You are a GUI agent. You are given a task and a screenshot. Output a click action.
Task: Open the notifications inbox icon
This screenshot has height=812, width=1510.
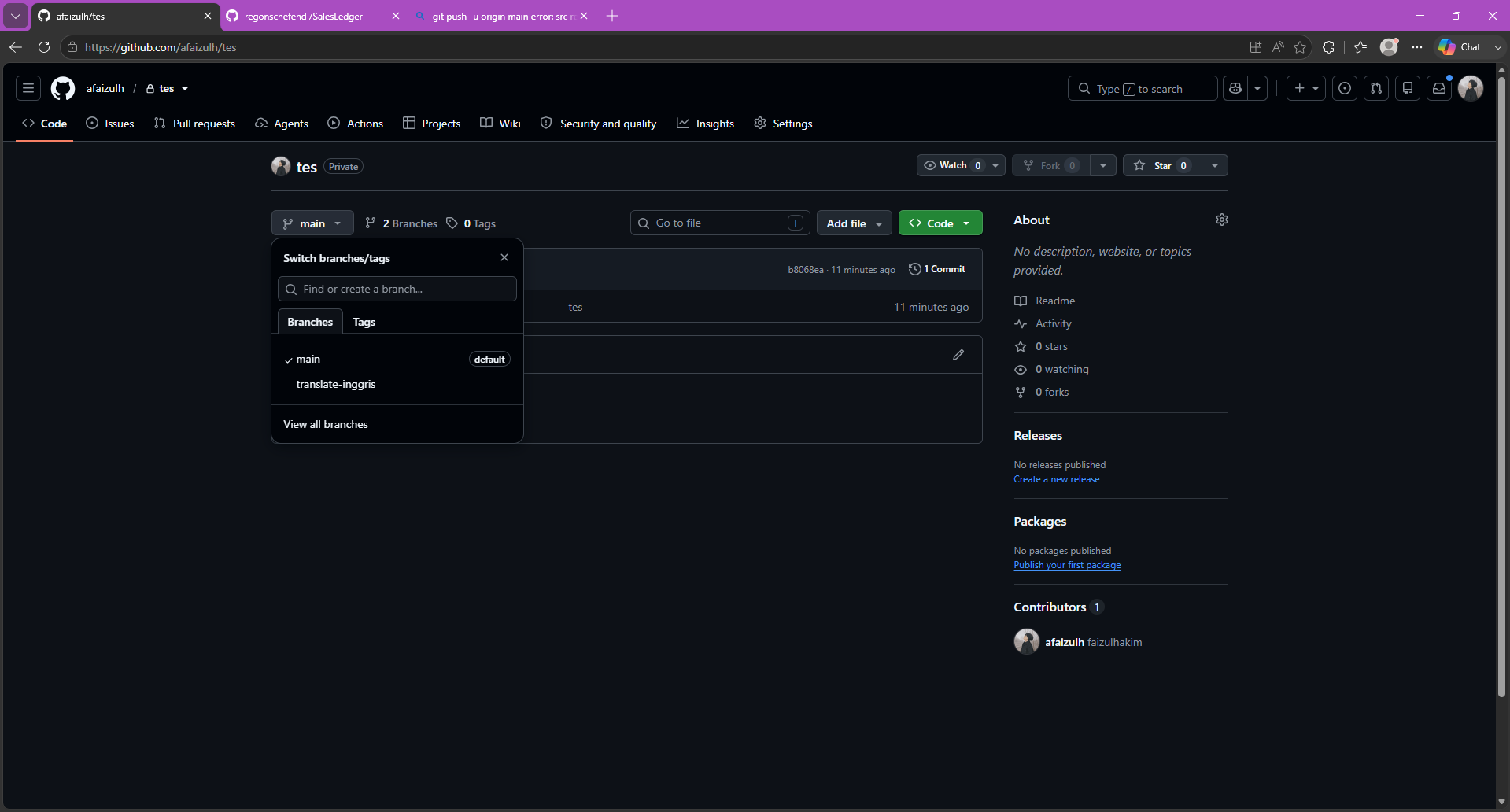point(1439,88)
